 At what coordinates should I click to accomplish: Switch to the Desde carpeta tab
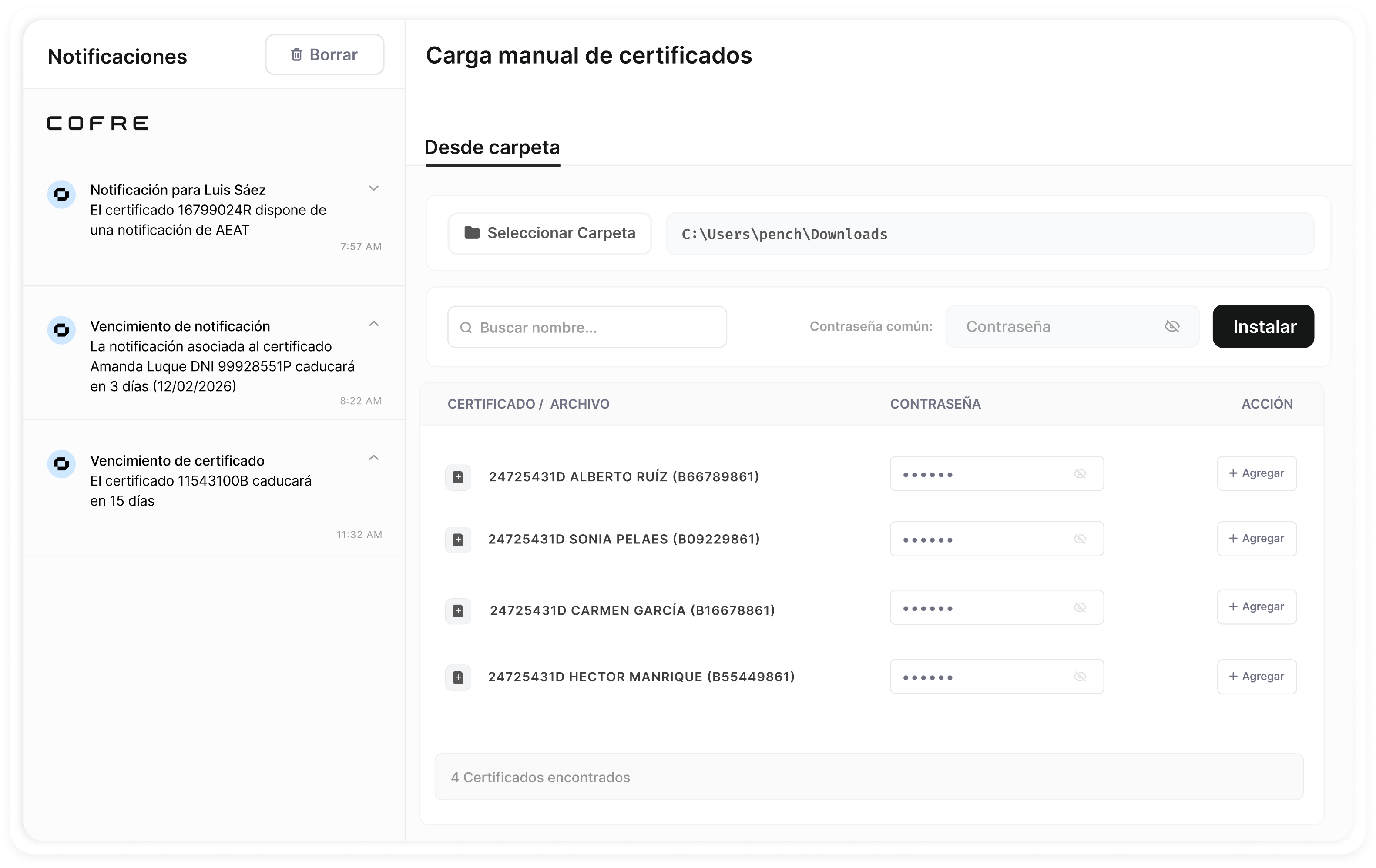(x=492, y=148)
